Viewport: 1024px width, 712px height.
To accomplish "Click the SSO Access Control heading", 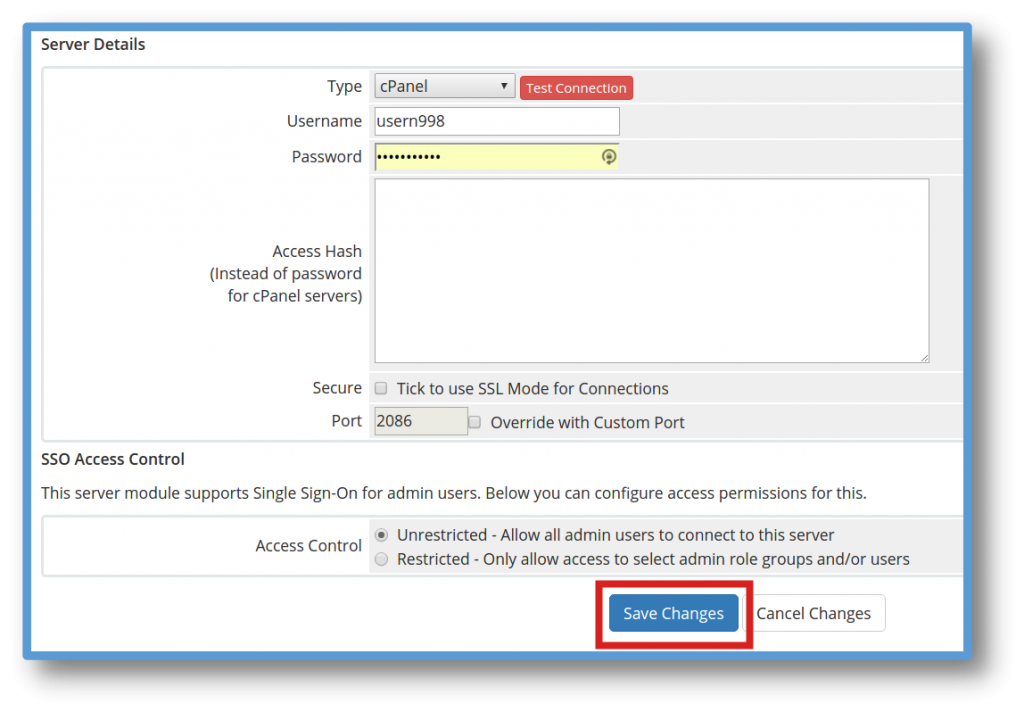I will pyautogui.click(x=113, y=459).
